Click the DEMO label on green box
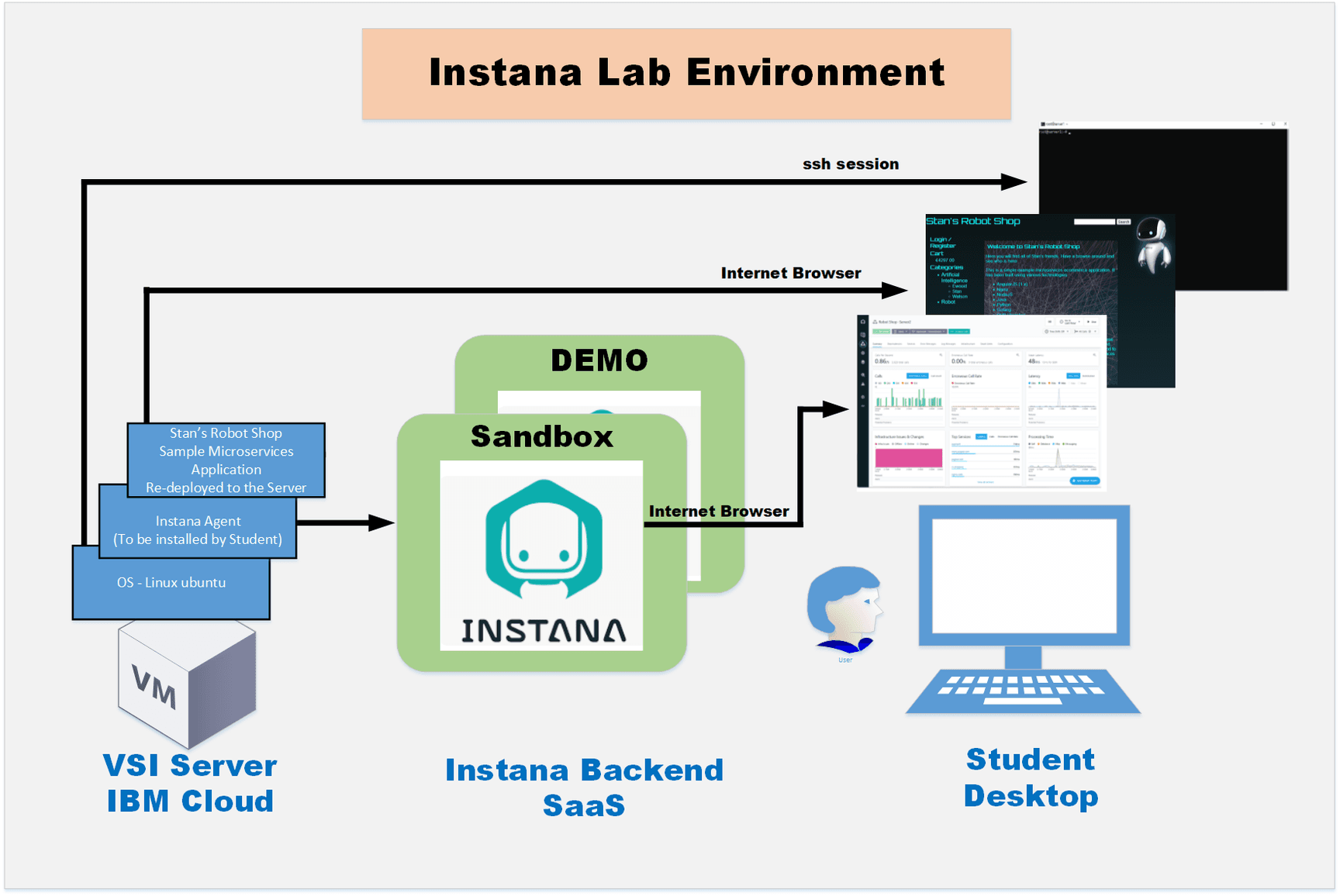Viewport: 1340px width, 896px height. pos(599,360)
